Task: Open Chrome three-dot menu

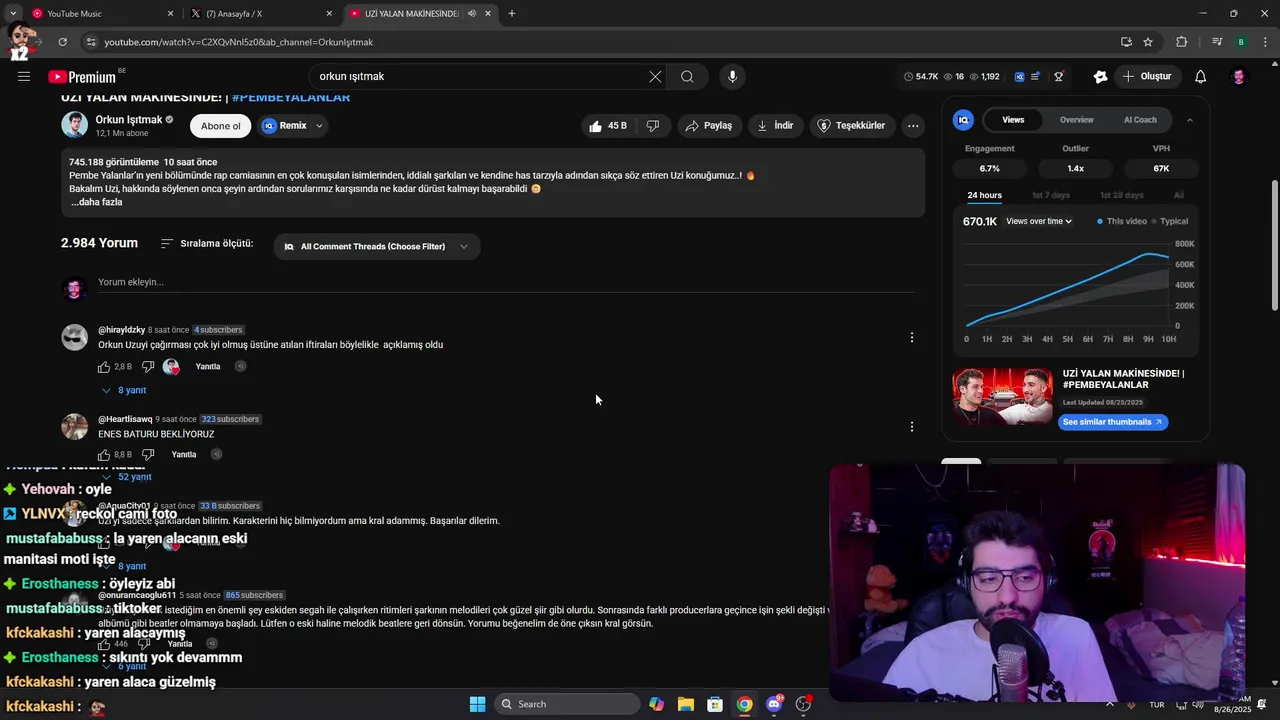Action: [x=1266, y=42]
